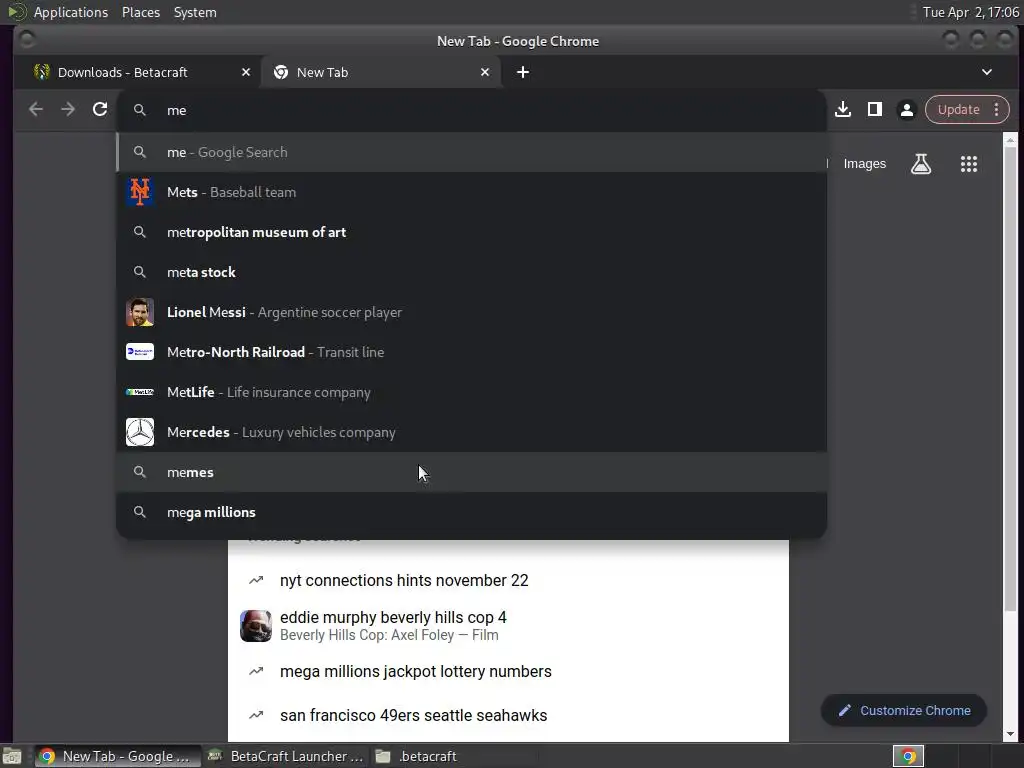Click the page's vertical scrollbar
1024x768 pixels.
coord(1010,379)
